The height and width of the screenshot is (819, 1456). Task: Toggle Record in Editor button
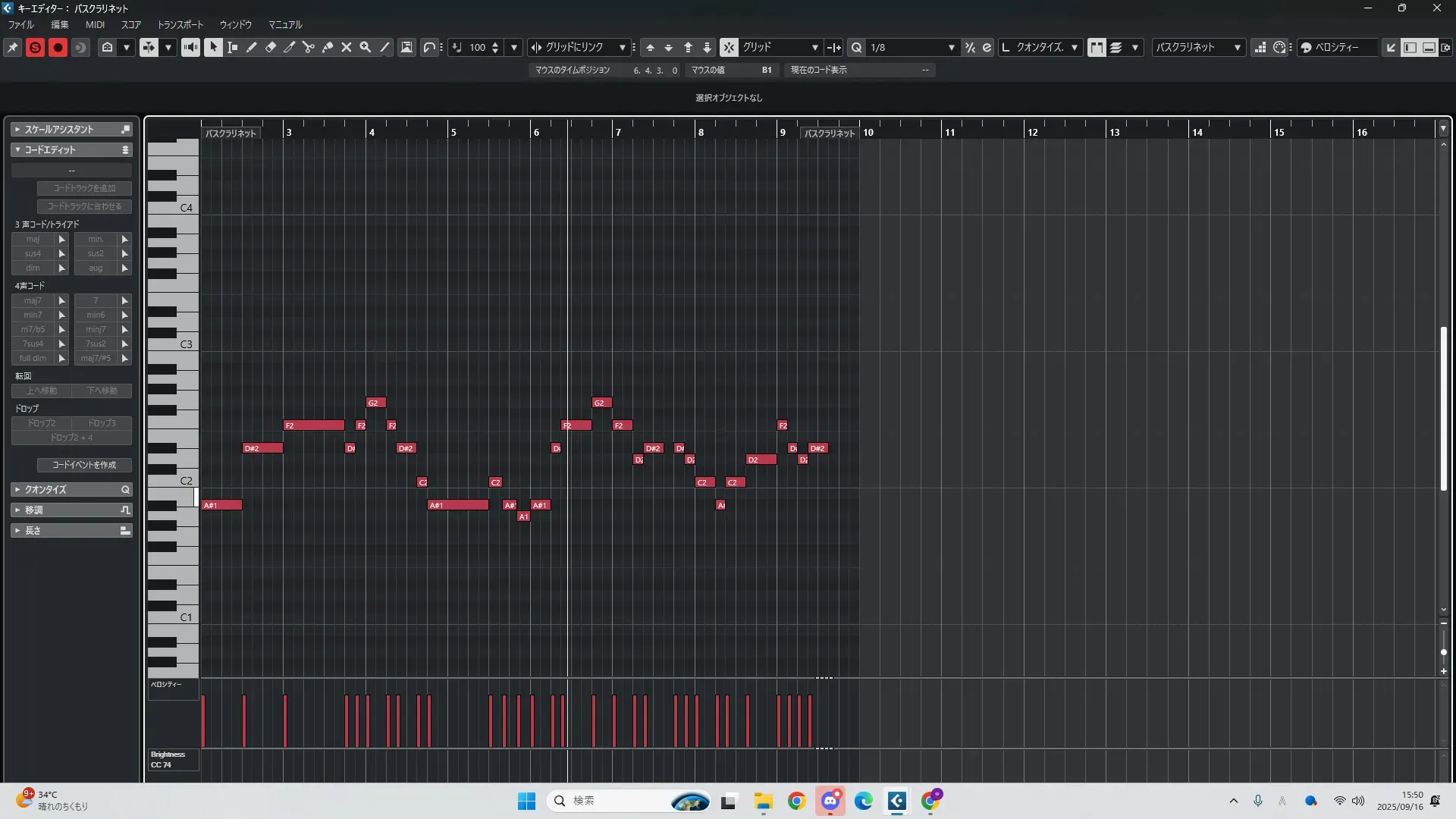pos(58,47)
